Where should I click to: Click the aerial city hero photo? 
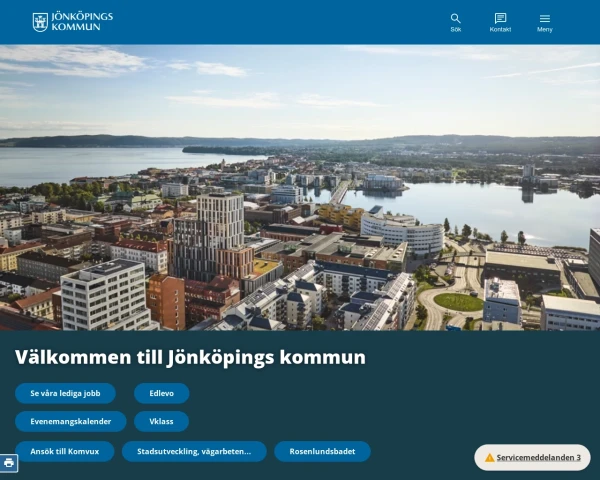300,188
